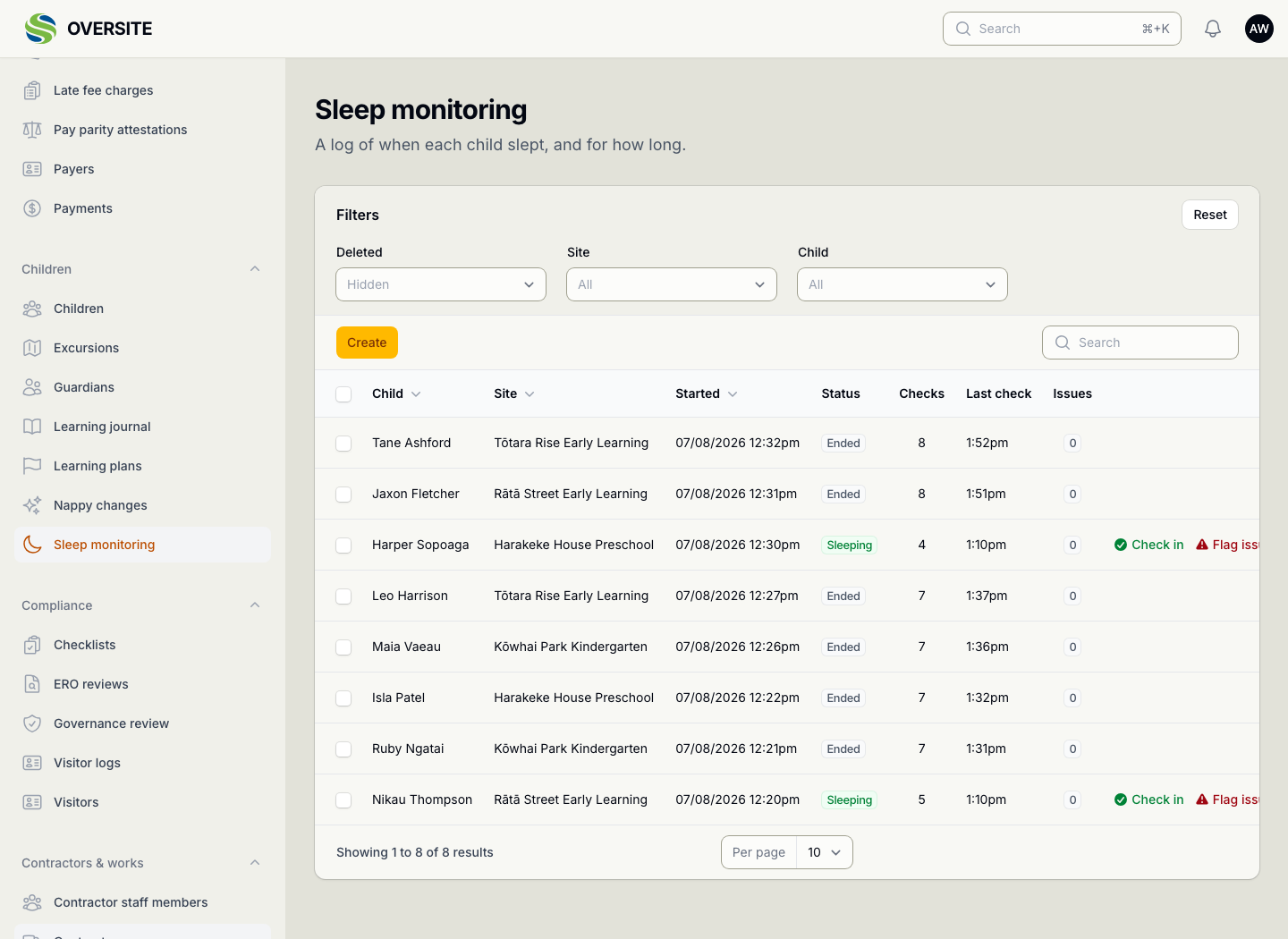Click the Oversite logo icon
The image size is (1288, 939).
tap(40, 29)
